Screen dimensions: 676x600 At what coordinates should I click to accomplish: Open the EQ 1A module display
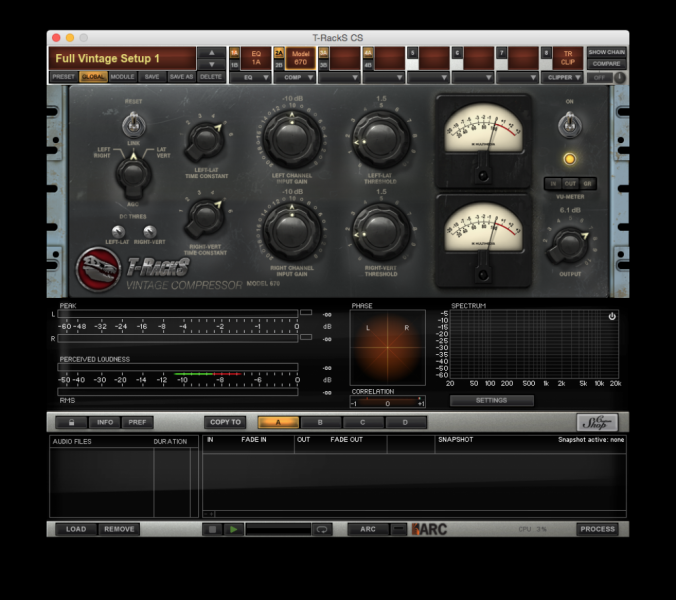tap(256, 58)
